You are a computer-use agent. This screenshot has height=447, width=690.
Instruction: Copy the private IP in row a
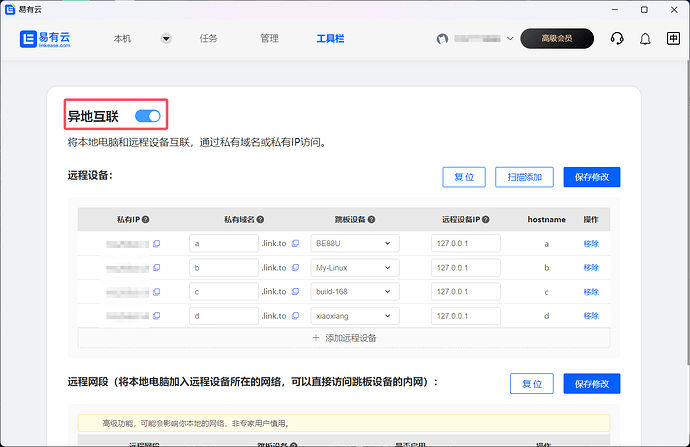click(x=156, y=243)
